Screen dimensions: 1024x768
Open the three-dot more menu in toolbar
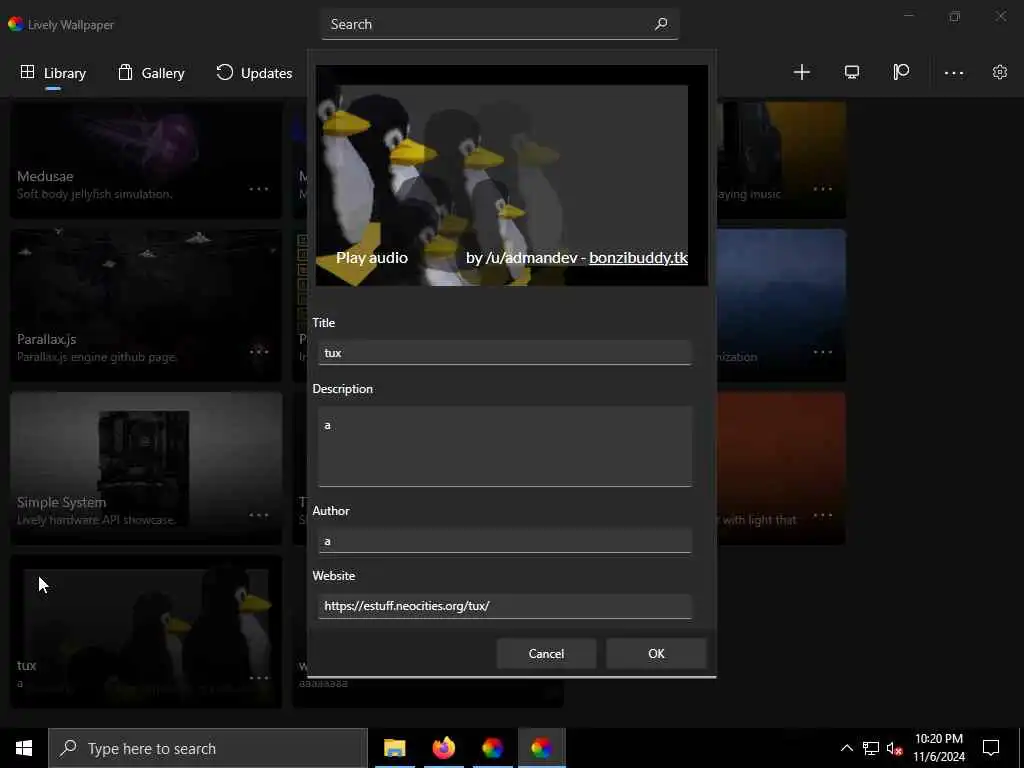[953, 73]
